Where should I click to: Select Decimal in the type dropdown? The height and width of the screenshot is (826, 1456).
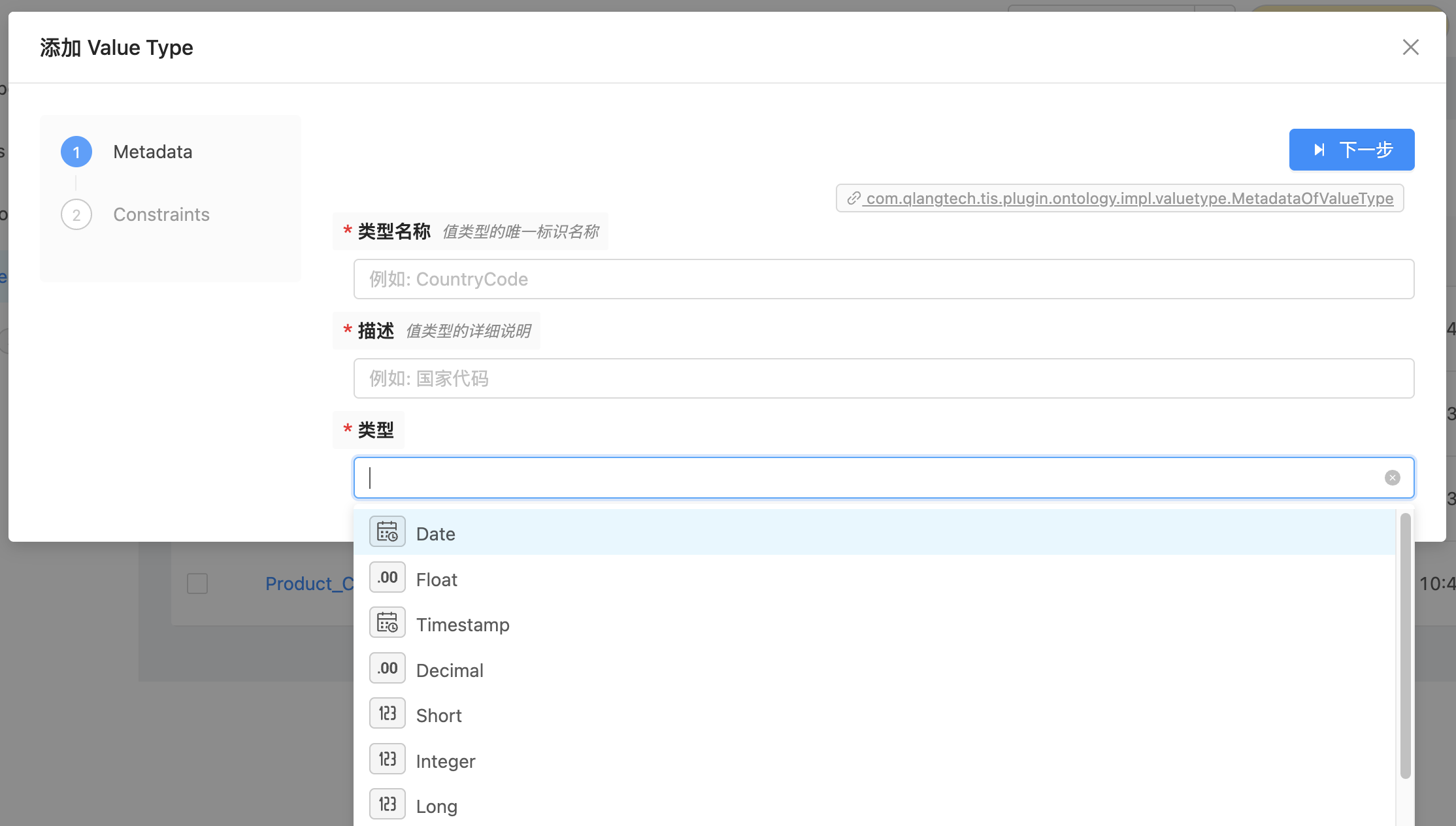874,670
